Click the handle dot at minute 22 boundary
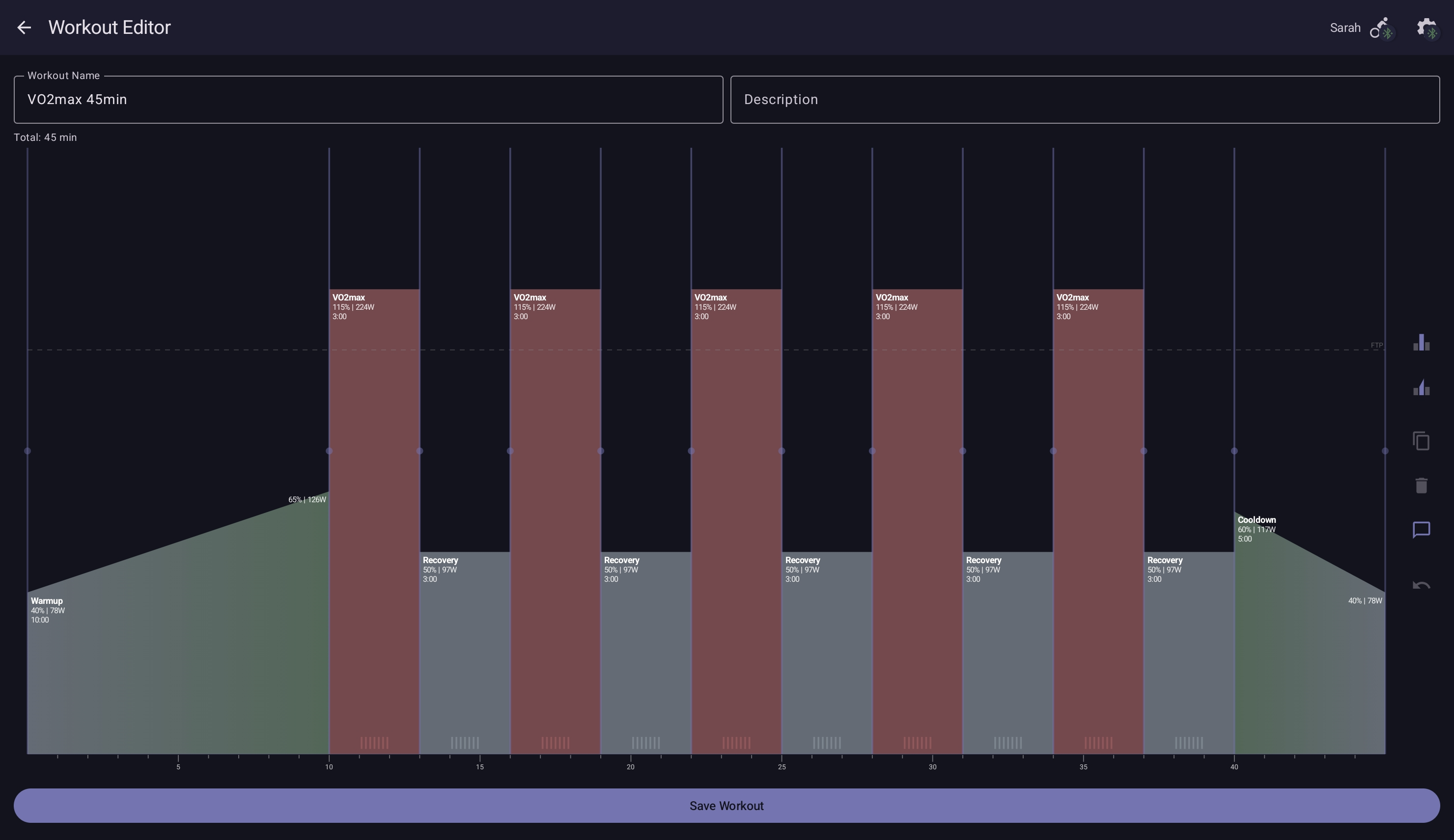 [x=691, y=451]
